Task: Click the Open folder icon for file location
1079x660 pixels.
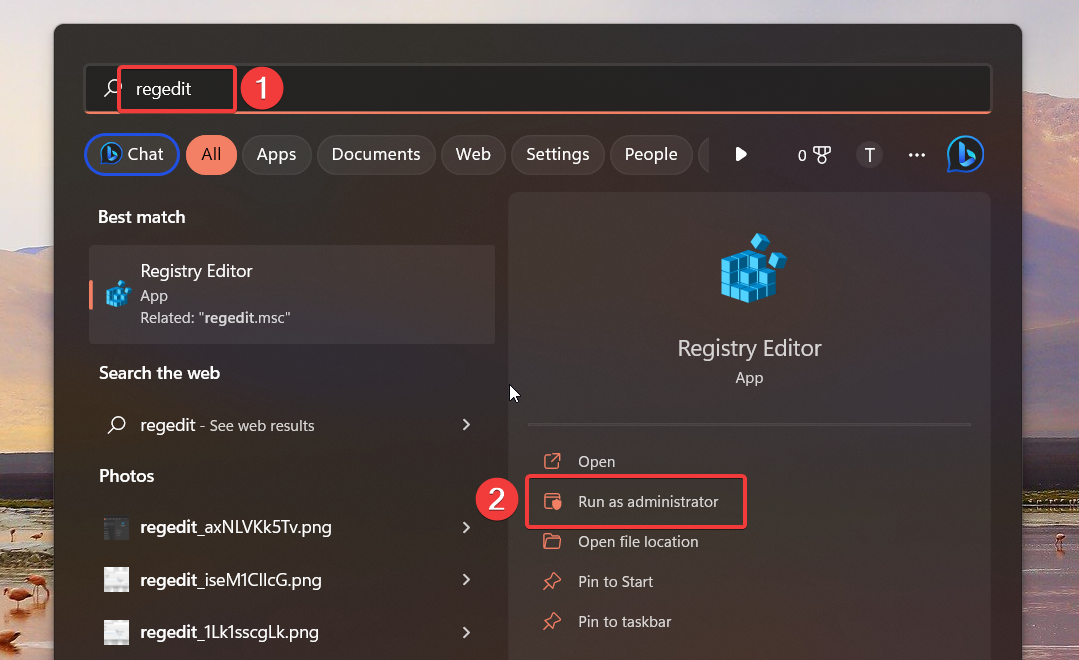Action: [553, 541]
